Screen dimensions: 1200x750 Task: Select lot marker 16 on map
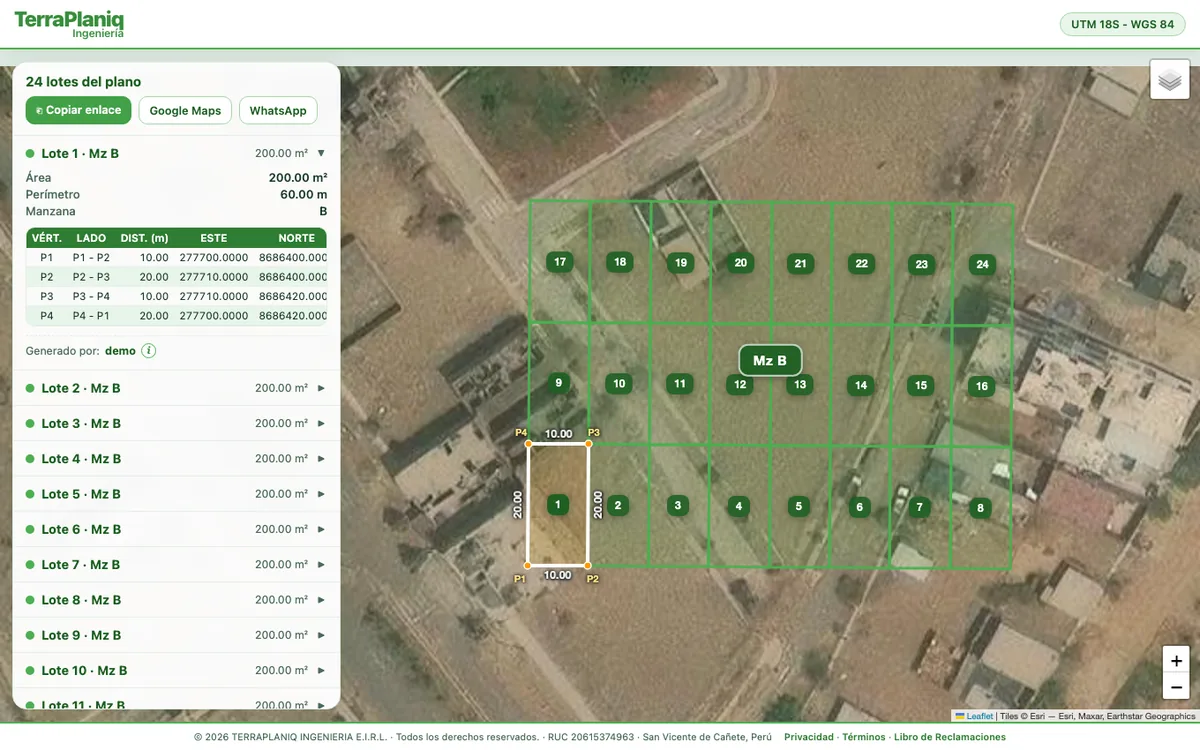[x=982, y=386]
